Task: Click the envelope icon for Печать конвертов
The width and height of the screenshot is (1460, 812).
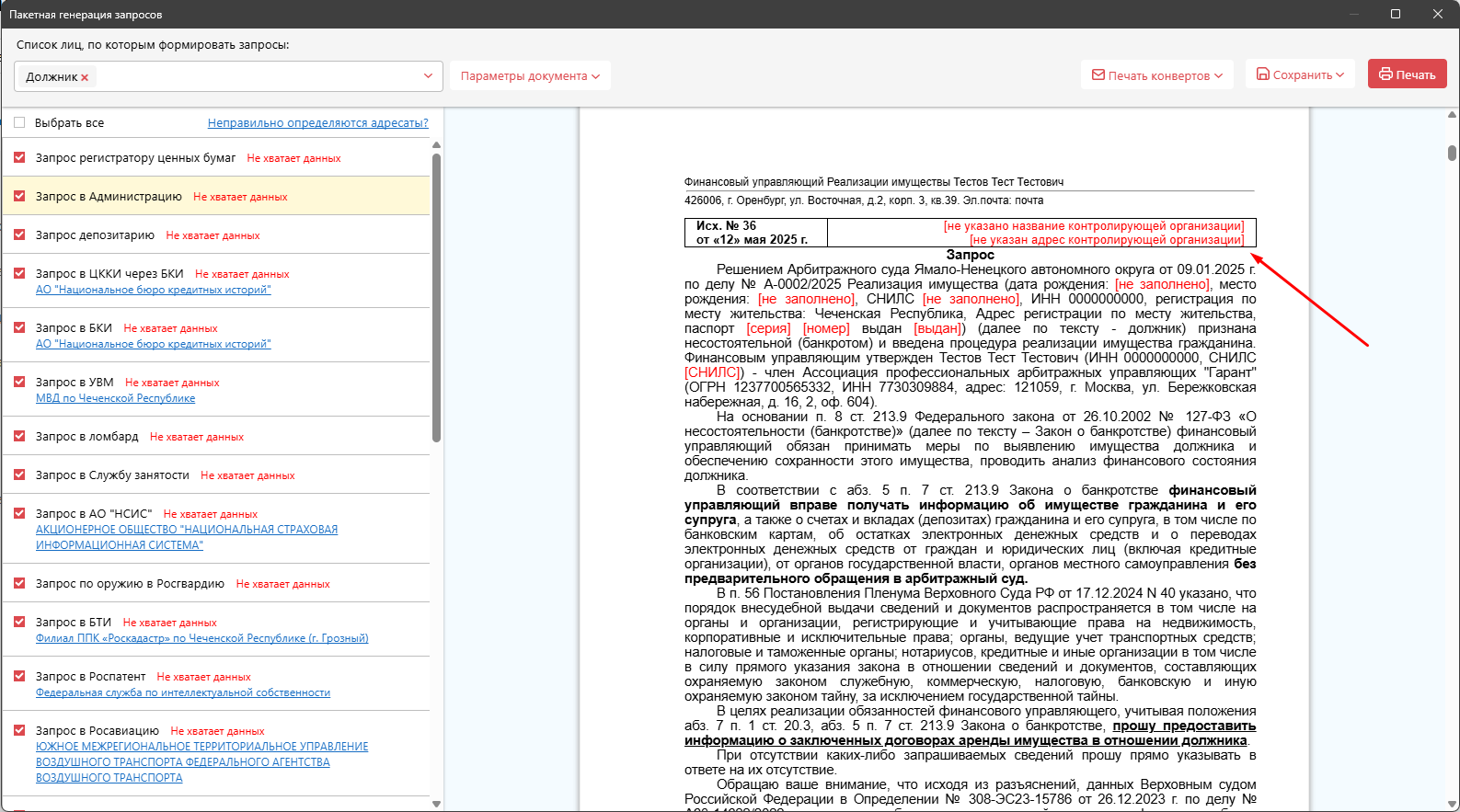Action: 1098,74
